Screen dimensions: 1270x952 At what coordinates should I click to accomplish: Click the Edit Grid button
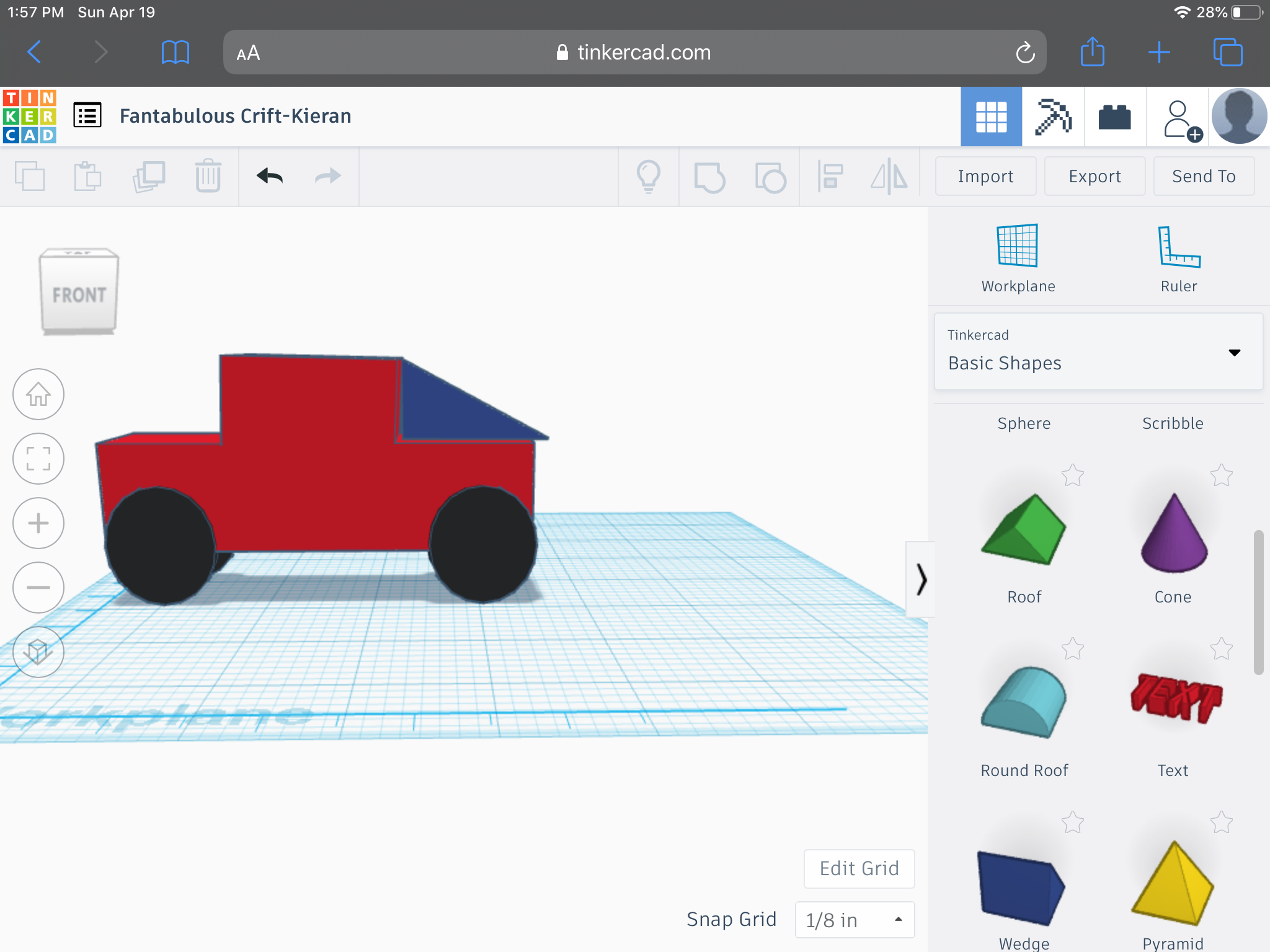pyautogui.click(x=859, y=868)
